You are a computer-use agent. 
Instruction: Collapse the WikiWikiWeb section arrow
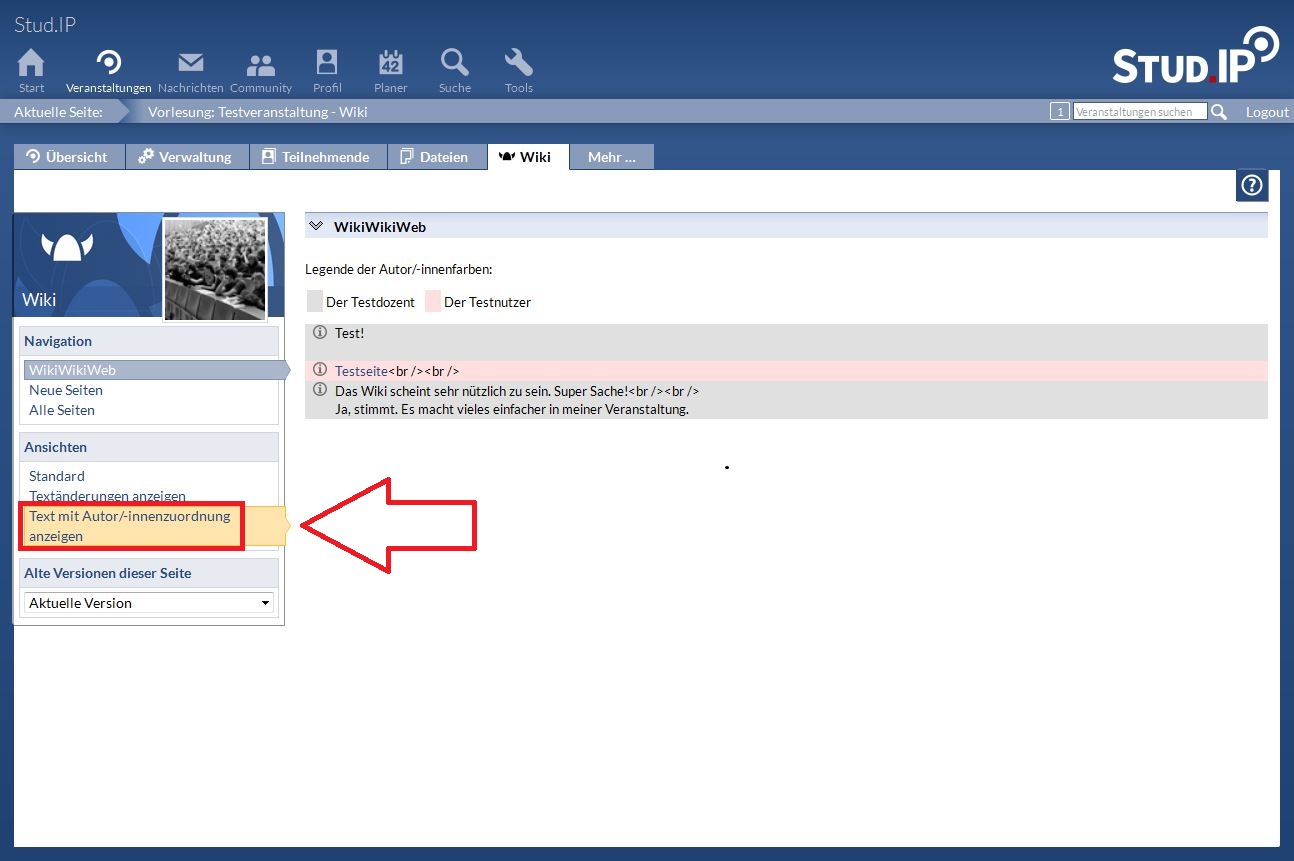(x=317, y=226)
